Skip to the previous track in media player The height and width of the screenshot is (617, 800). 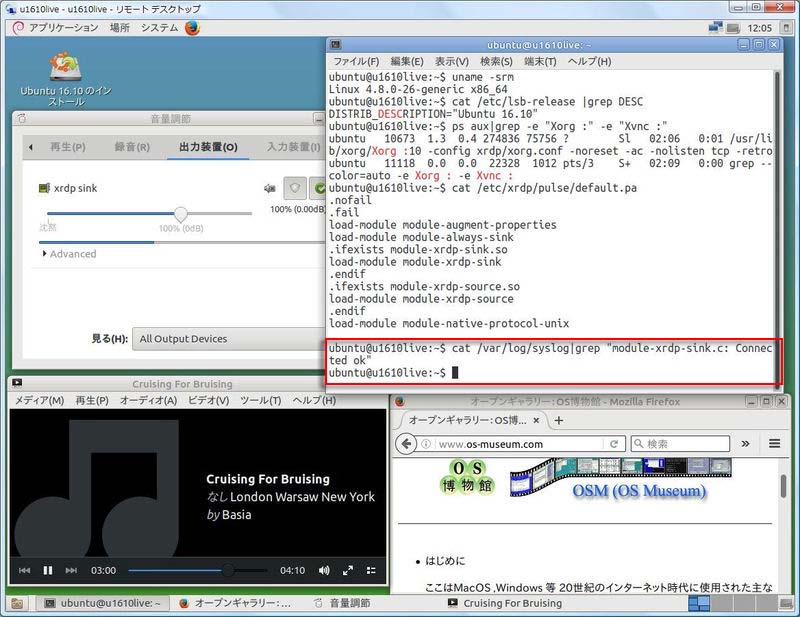24,570
